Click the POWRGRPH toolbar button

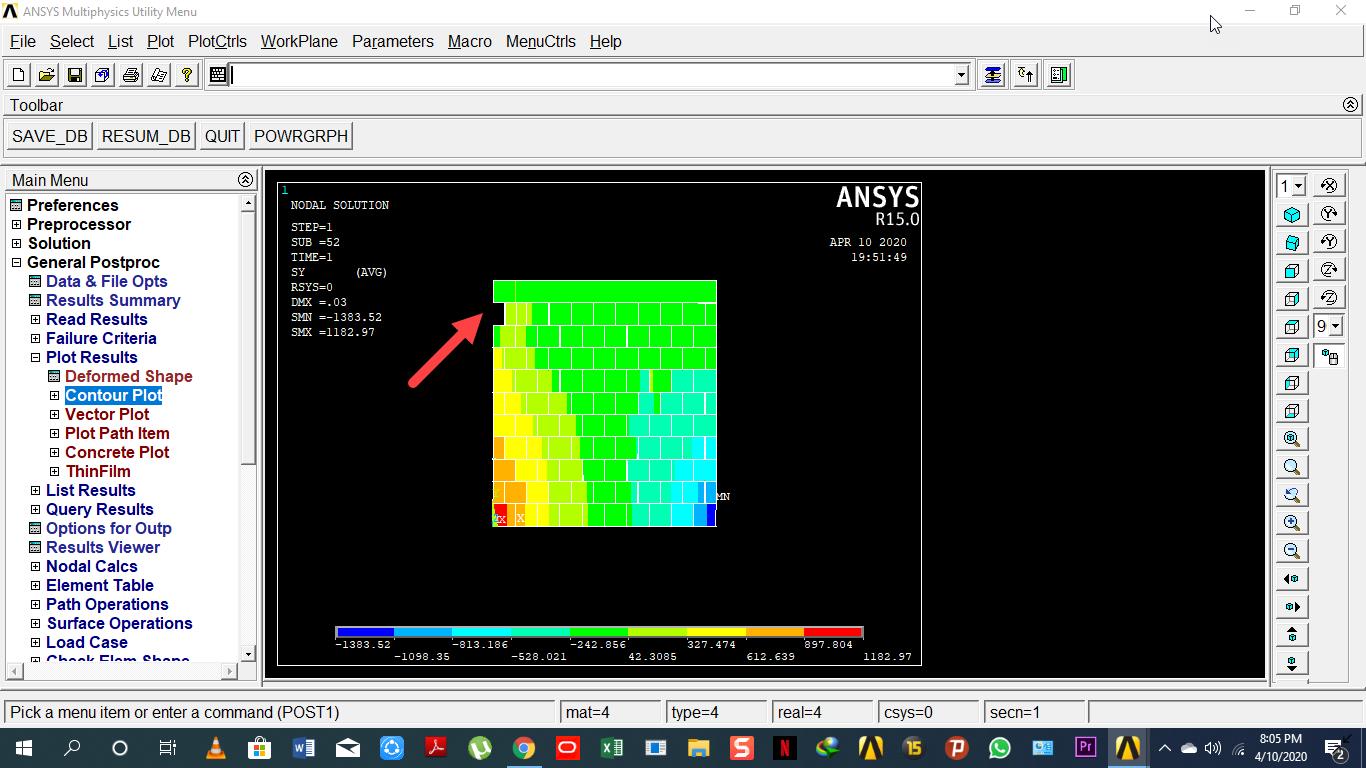(x=301, y=136)
